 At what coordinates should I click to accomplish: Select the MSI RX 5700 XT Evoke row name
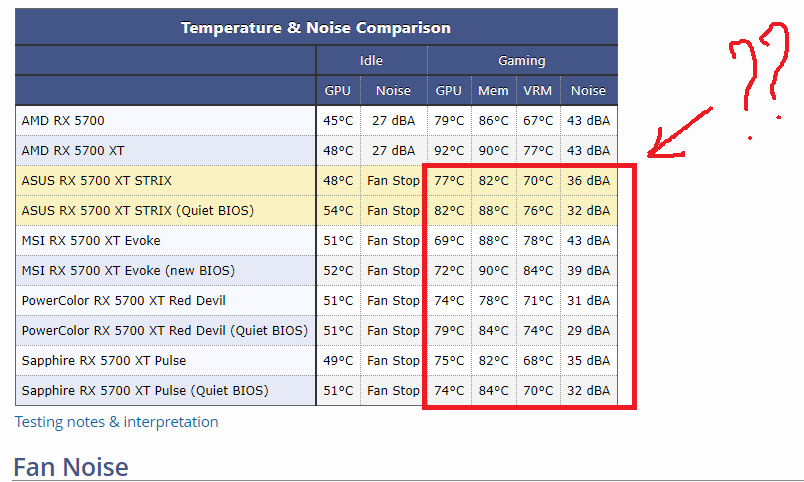(x=91, y=241)
